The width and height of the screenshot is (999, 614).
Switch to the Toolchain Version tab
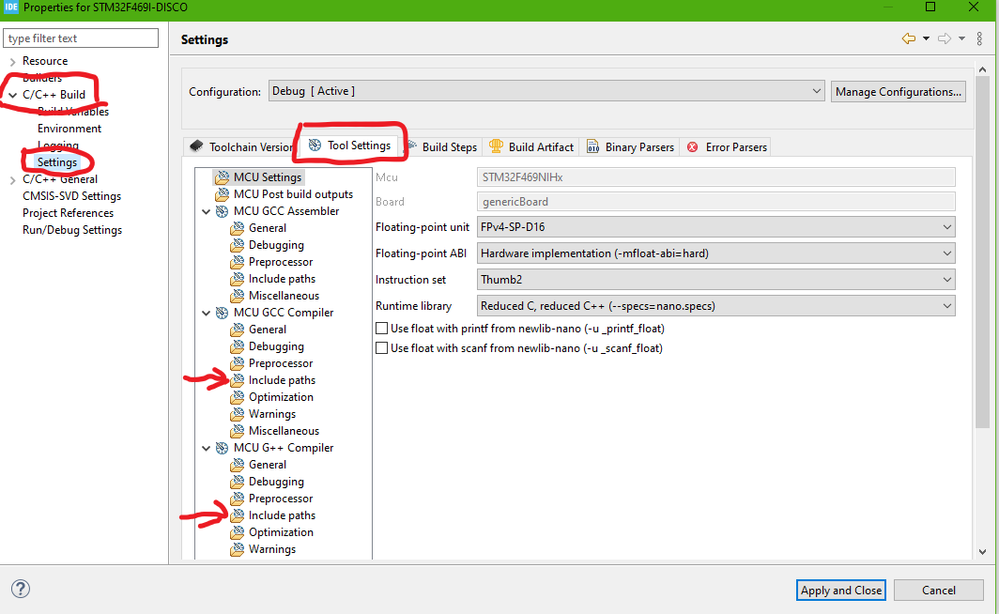241,147
